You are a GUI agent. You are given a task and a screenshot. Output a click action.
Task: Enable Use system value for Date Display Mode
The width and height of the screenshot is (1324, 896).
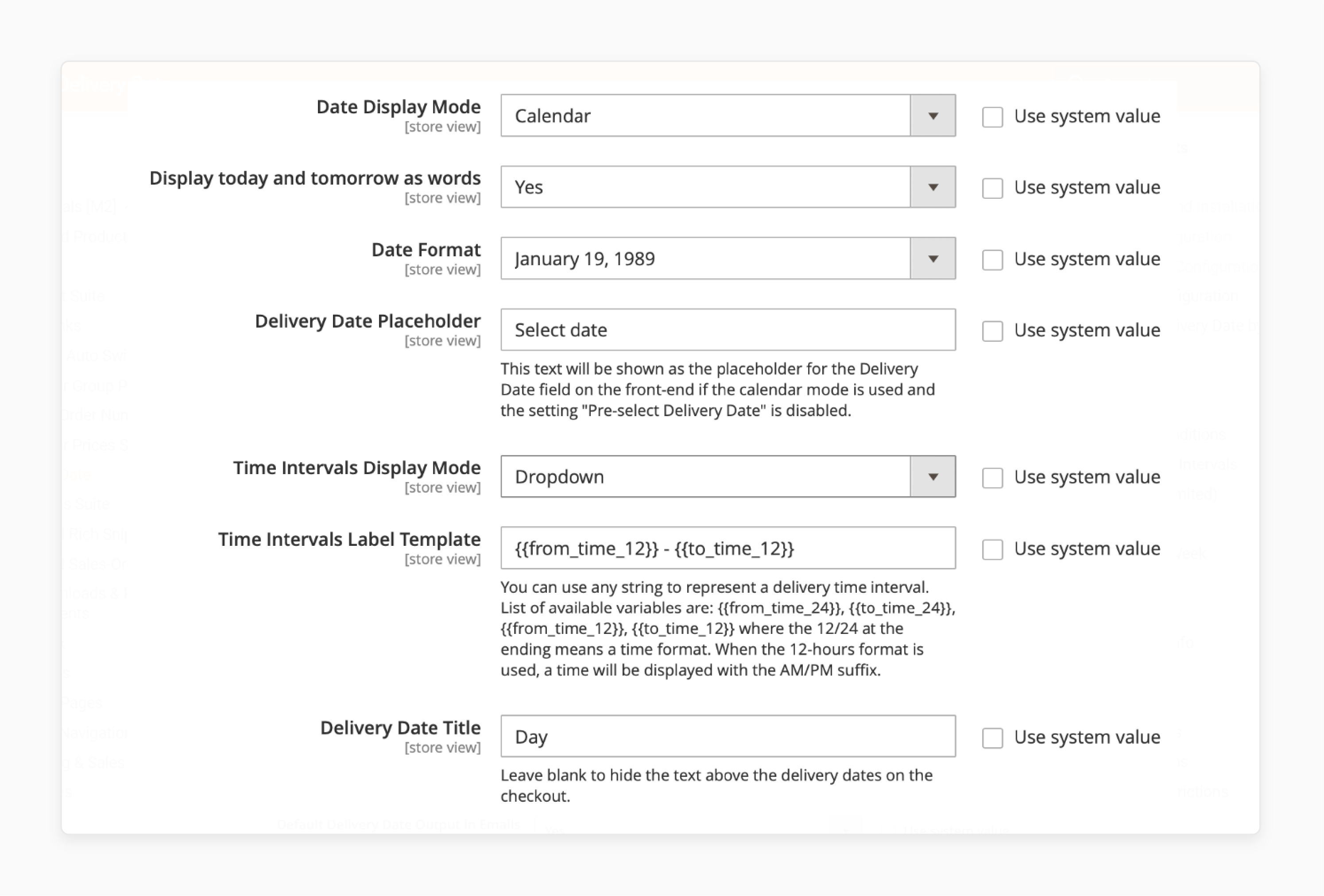[x=992, y=117]
